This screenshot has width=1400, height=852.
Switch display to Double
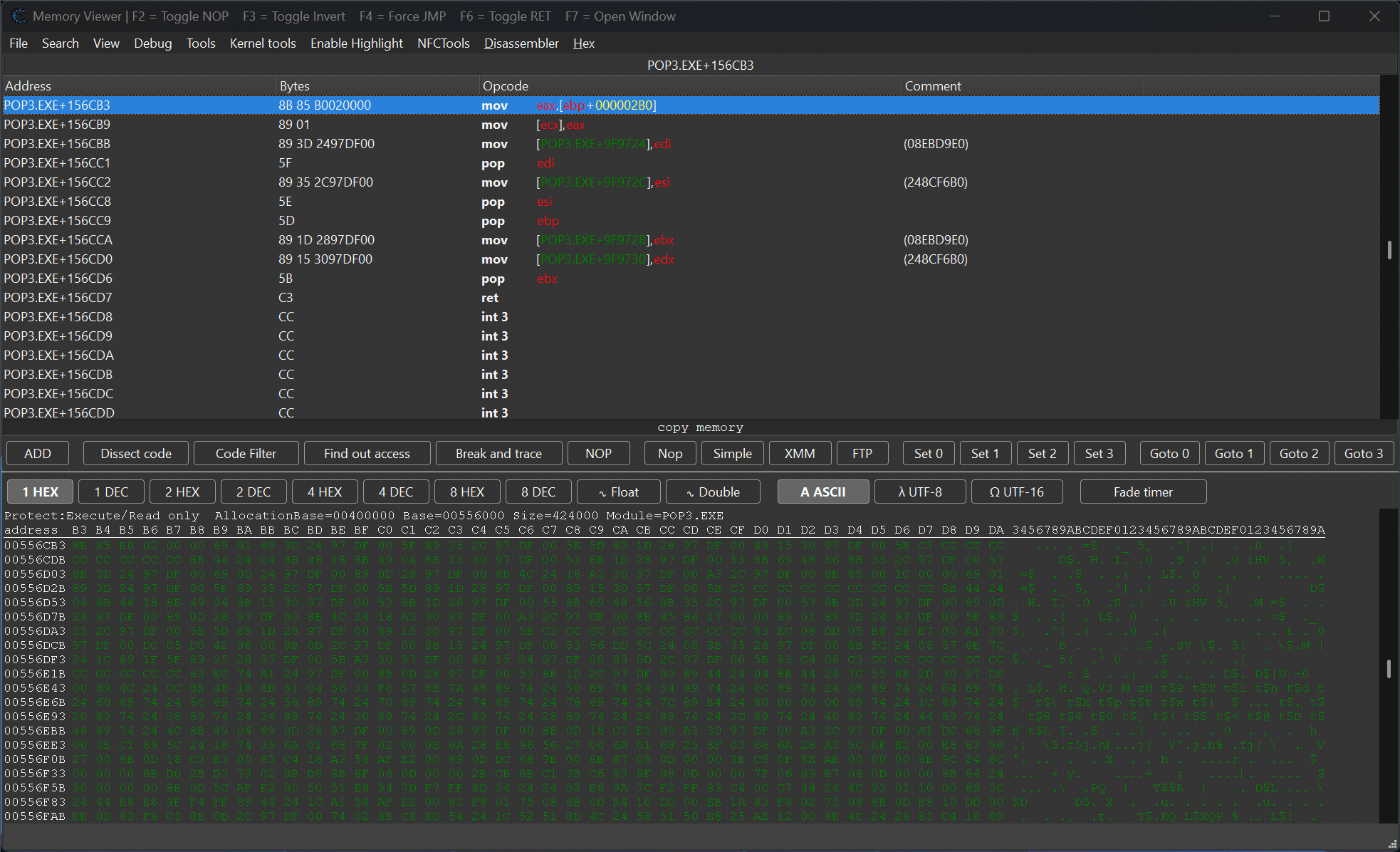coord(713,492)
